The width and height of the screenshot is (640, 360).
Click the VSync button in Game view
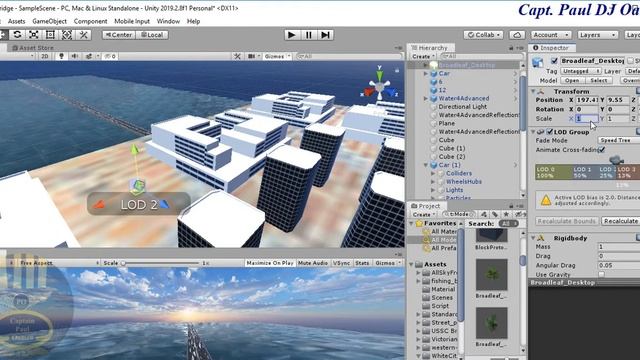coord(342,263)
